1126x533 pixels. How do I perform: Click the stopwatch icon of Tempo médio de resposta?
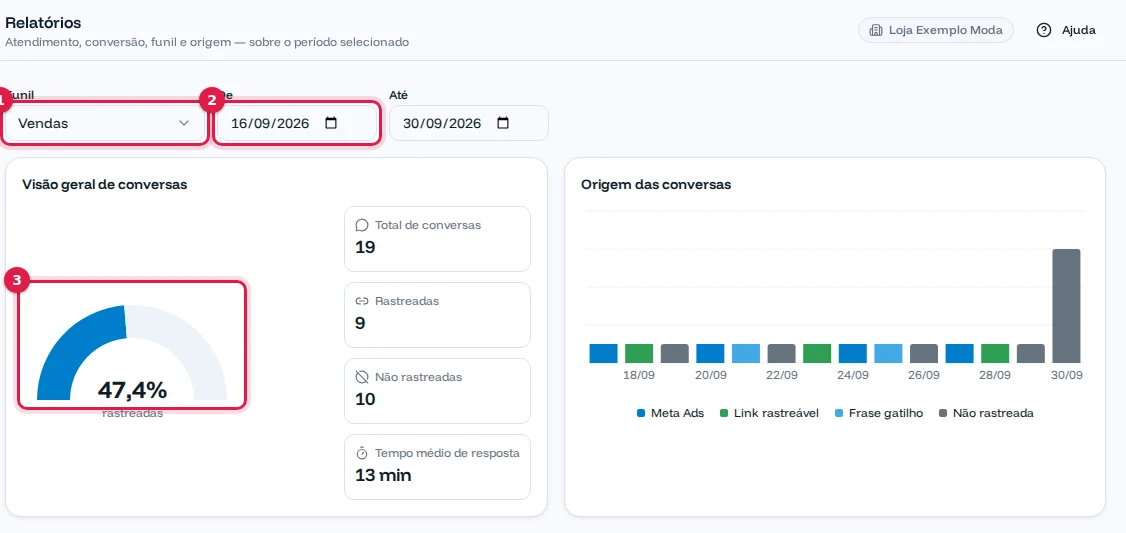(x=362, y=453)
